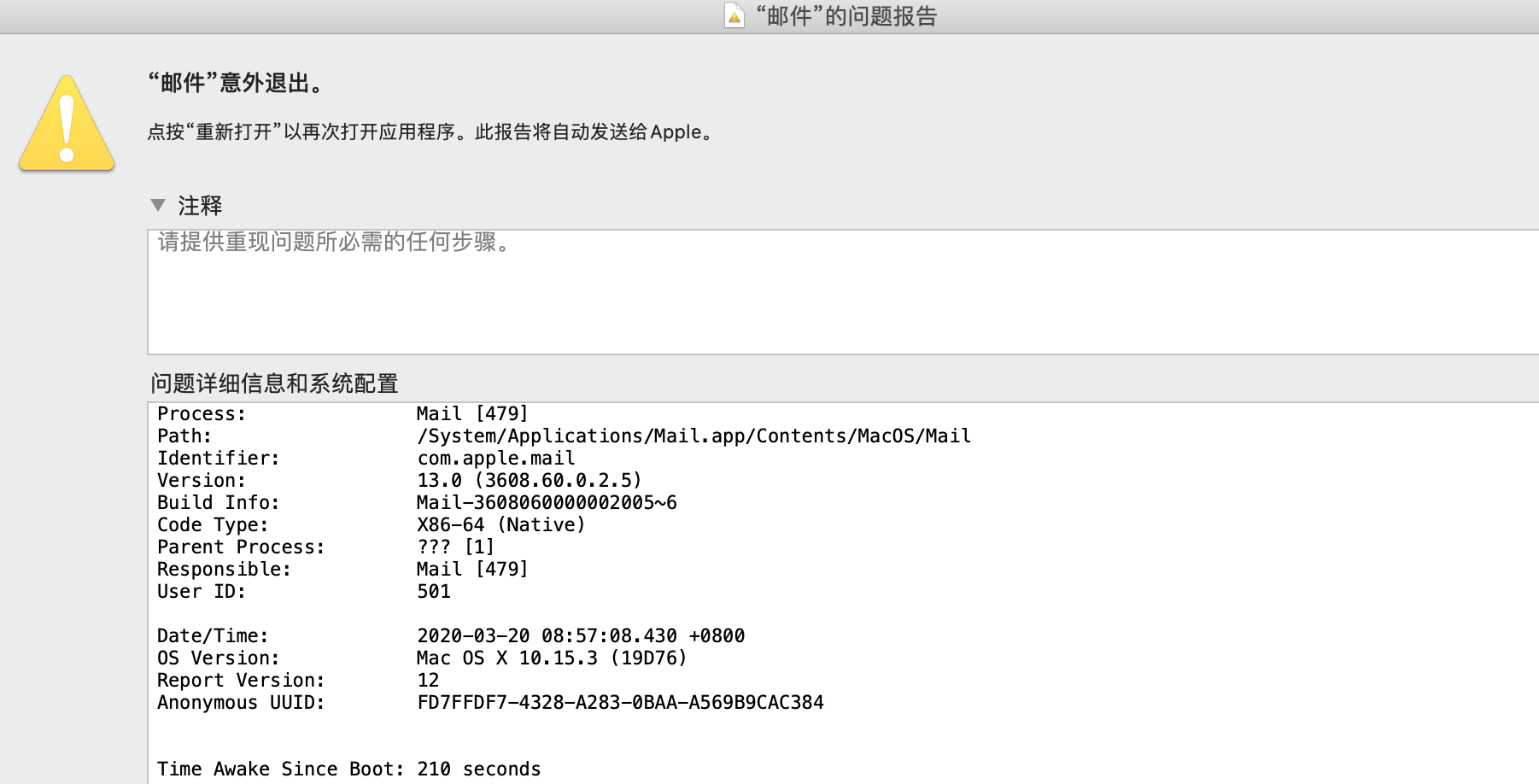Click the 点按“重新打开” instruction sentence
Image resolution: width=1539 pixels, height=784 pixels.
430,132
